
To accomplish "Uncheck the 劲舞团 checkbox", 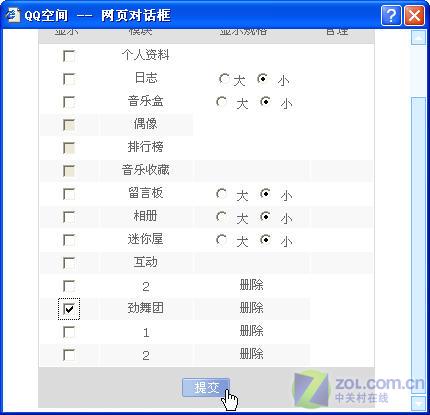I will pos(69,309).
